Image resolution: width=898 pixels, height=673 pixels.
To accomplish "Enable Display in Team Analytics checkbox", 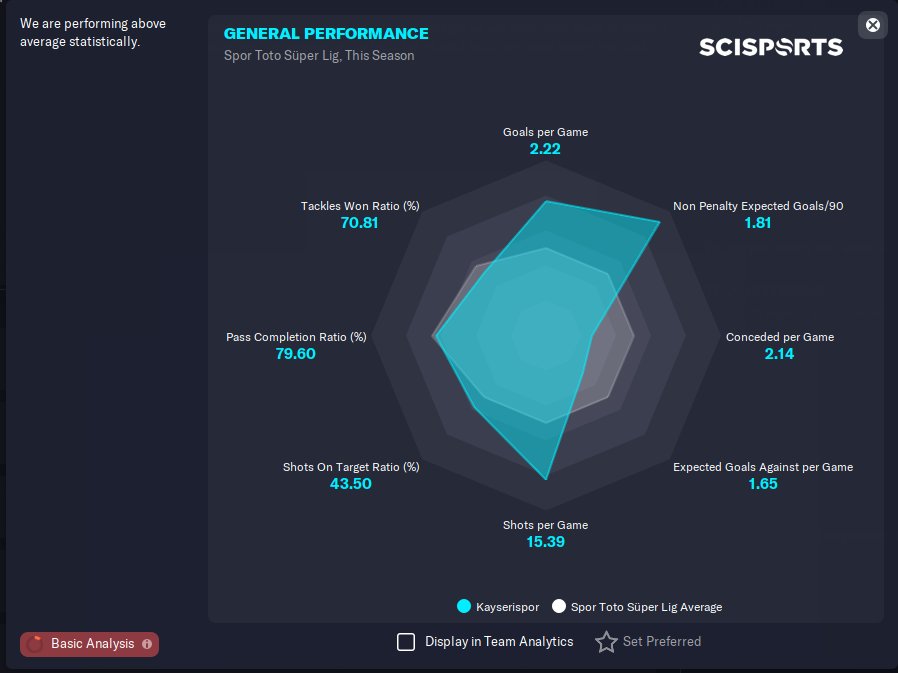I will [x=406, y=641].
